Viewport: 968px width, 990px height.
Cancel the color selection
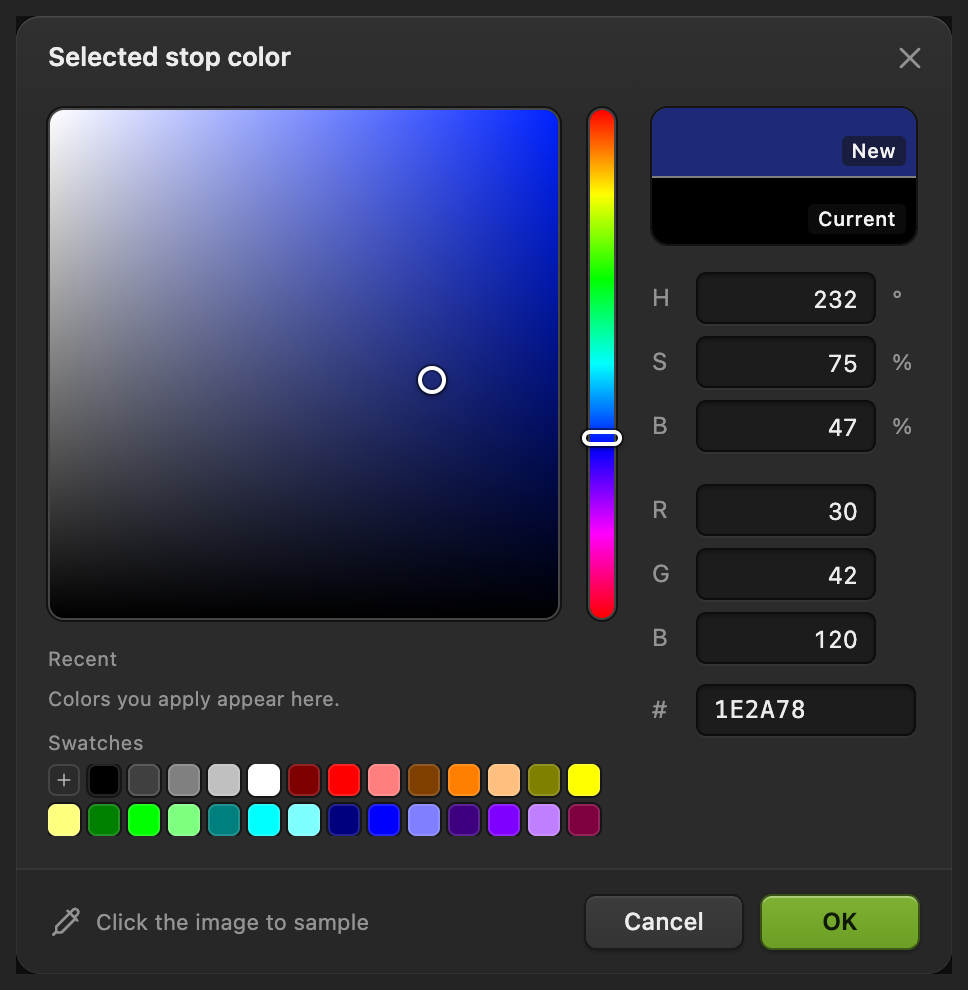point(664,922)
